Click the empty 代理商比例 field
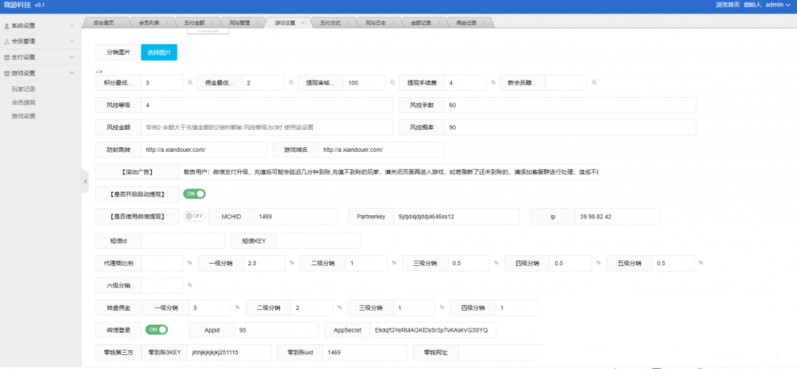797x369 pixels. pyautogui.click(x=162, y=263)
